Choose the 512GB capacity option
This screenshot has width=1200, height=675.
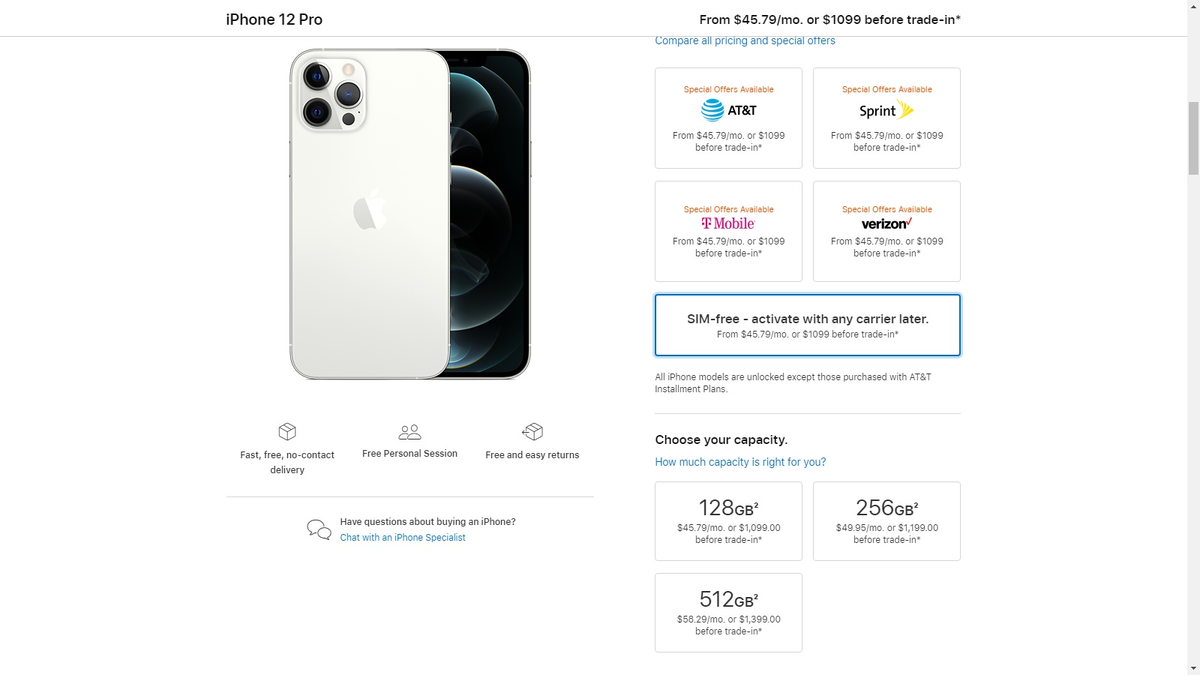click(x=728, y=612)
